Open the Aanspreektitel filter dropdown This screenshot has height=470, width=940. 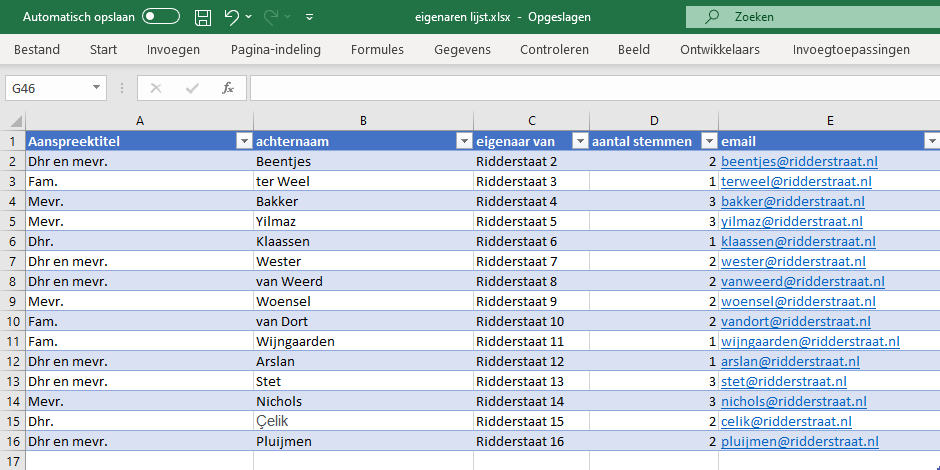click(244, 141)
